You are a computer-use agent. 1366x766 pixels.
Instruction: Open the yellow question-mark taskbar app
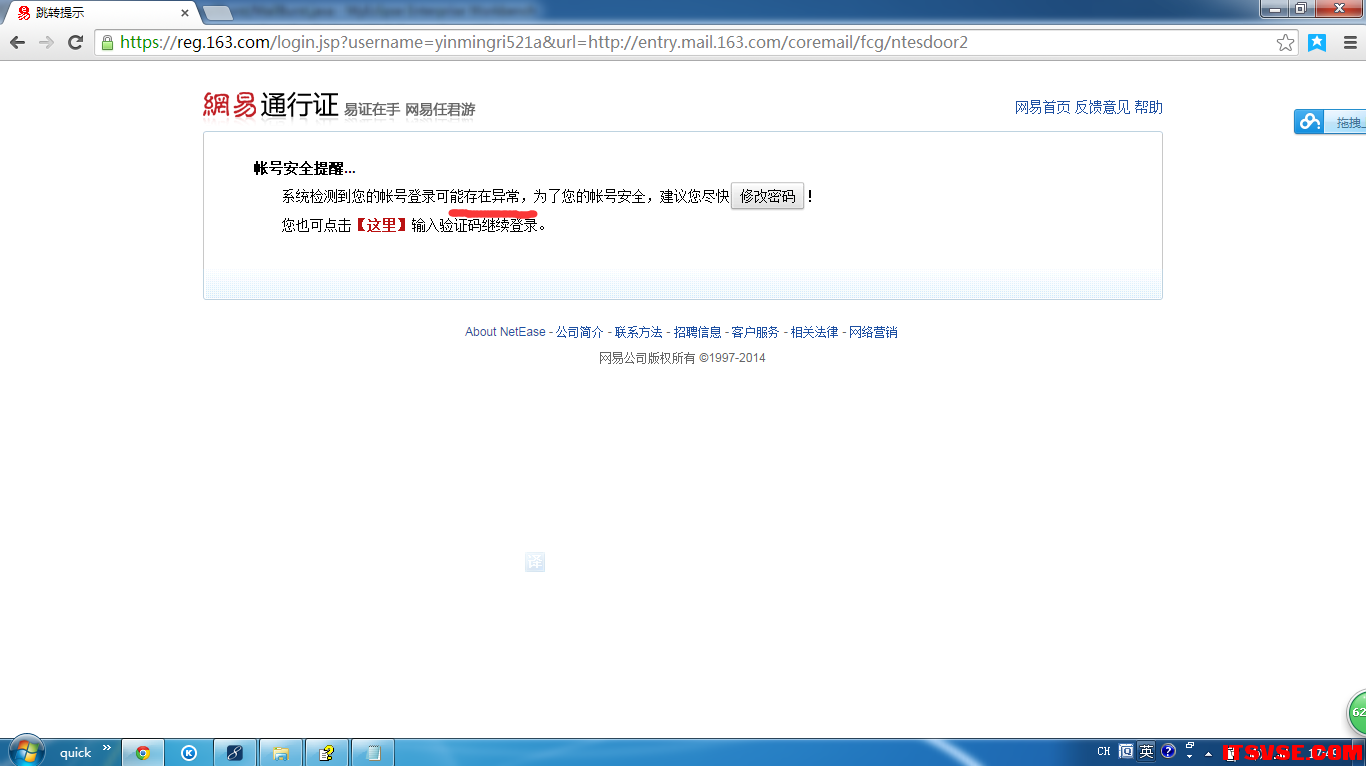click(x=326, y=753)
